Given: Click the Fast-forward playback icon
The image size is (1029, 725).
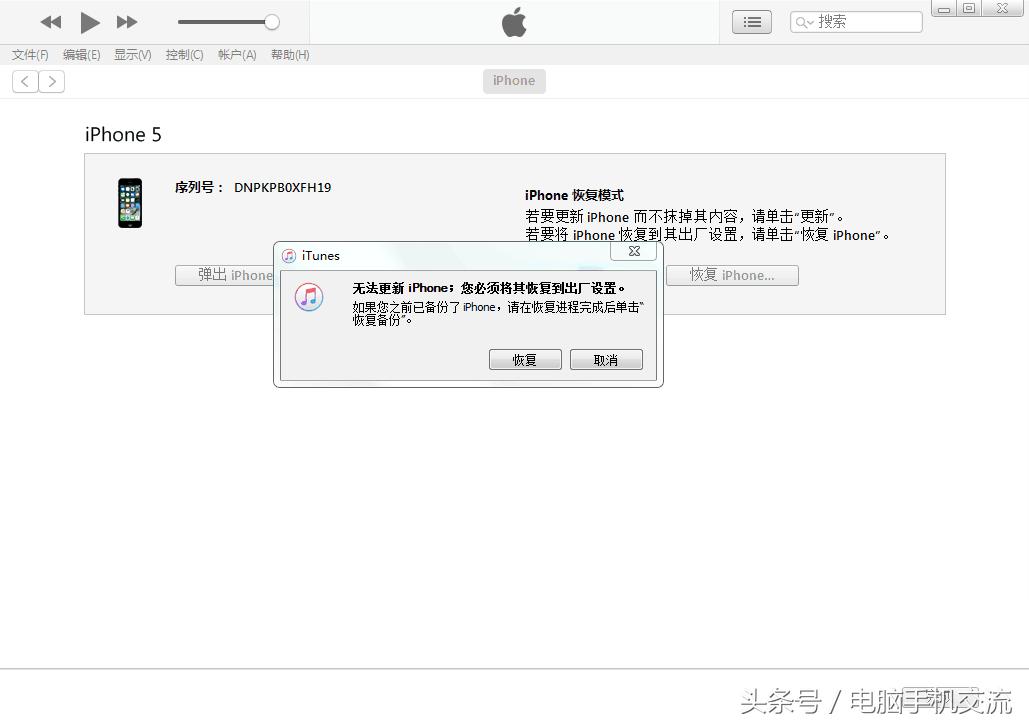Looking at the screenshot, I should coord(127,22).
